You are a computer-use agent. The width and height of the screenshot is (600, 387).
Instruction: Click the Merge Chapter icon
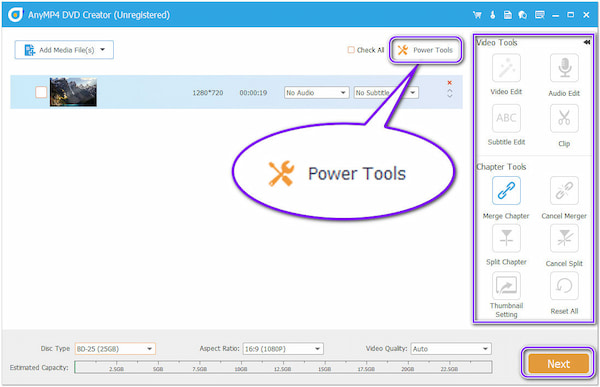506,191
